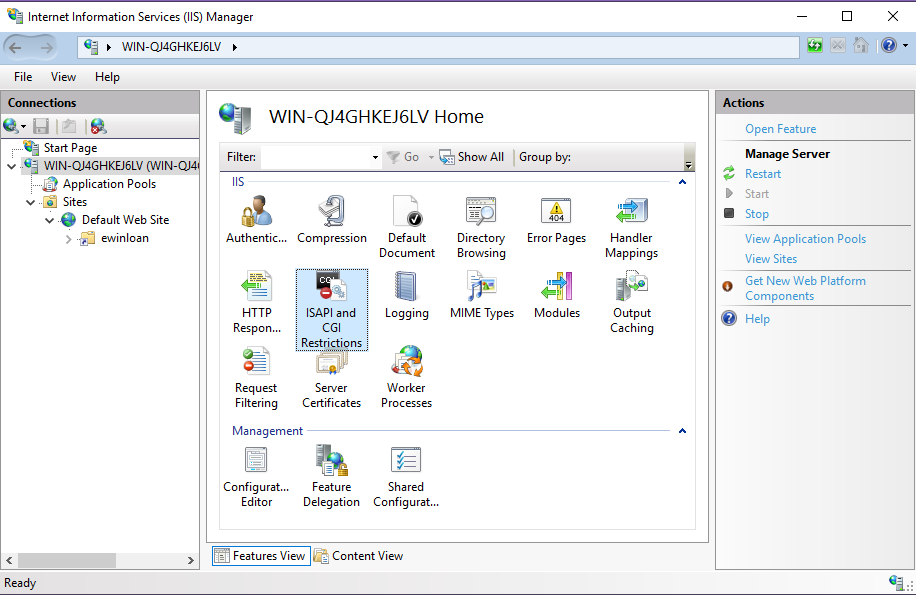
Task: Click the Up one level icon in Connections toolbar
Action: pos(69,126)
